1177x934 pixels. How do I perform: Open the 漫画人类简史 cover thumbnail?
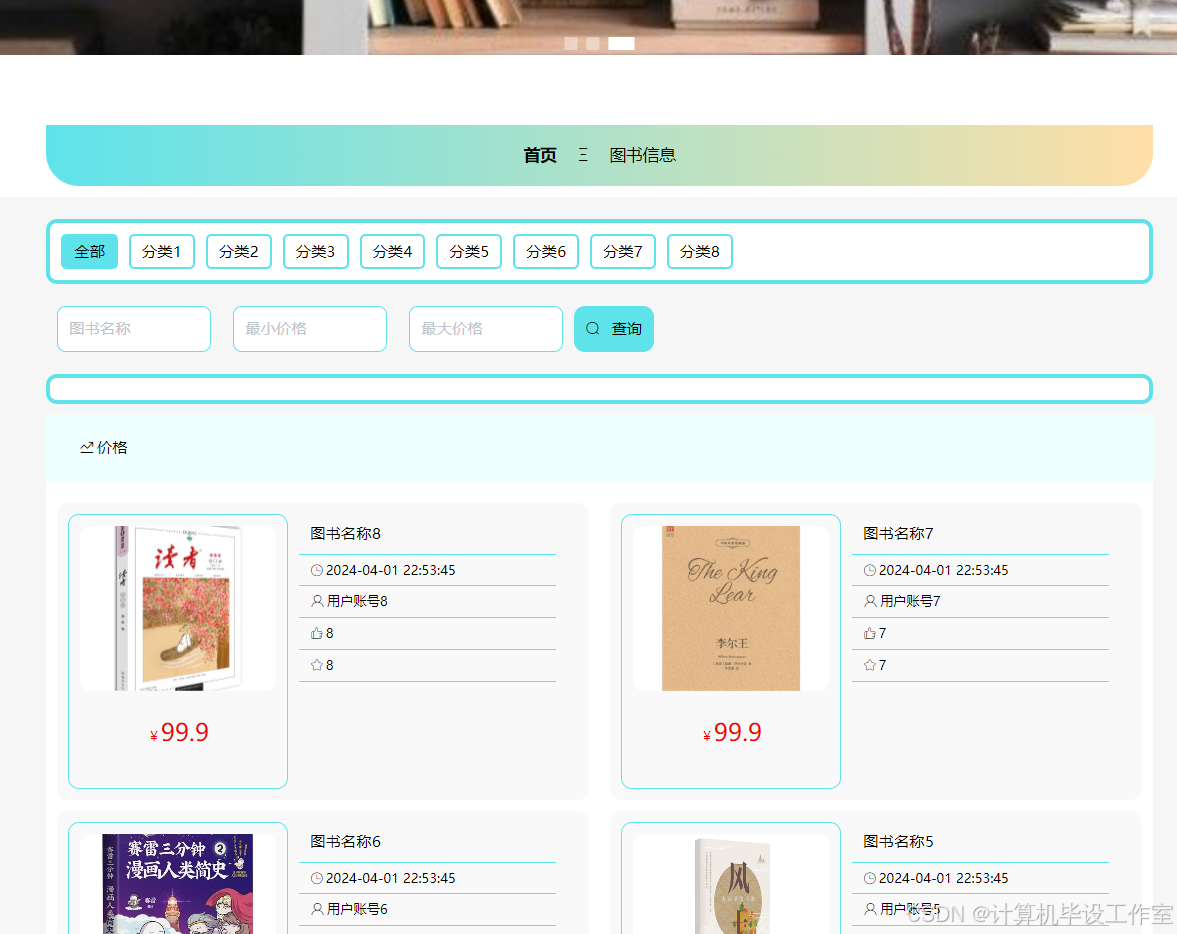click(178, 884)
